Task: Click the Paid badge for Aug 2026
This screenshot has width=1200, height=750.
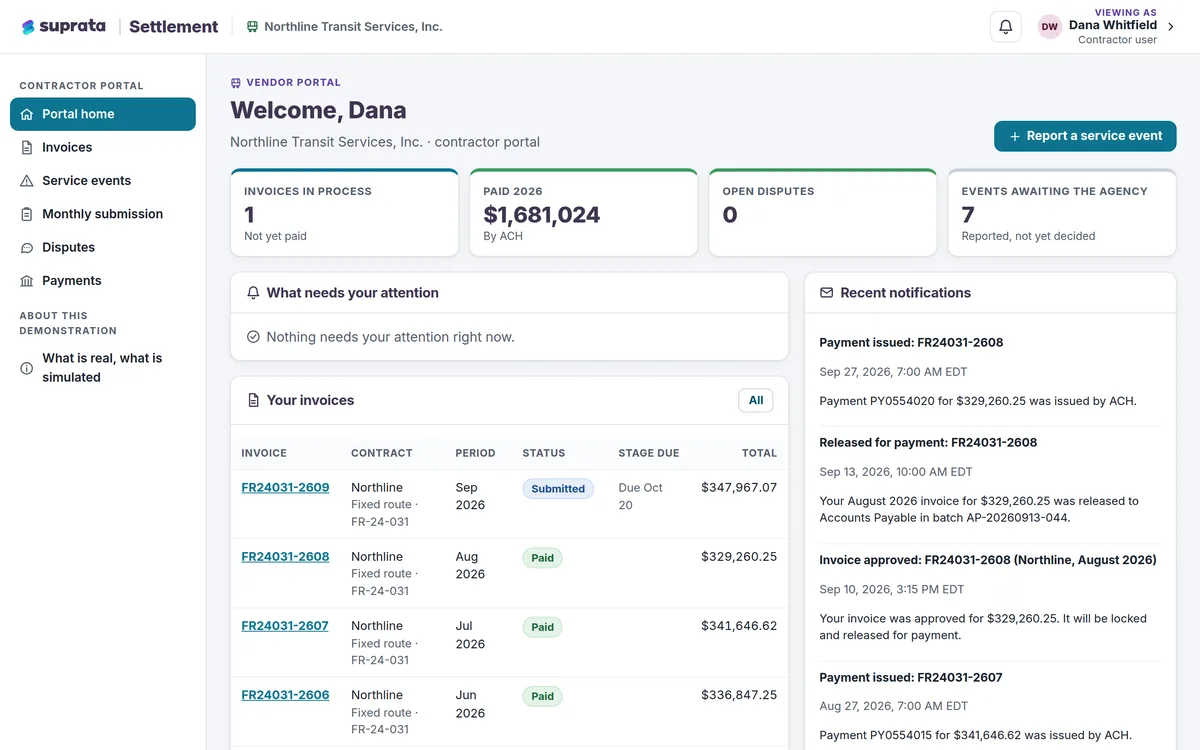Action: pos(542,558)
